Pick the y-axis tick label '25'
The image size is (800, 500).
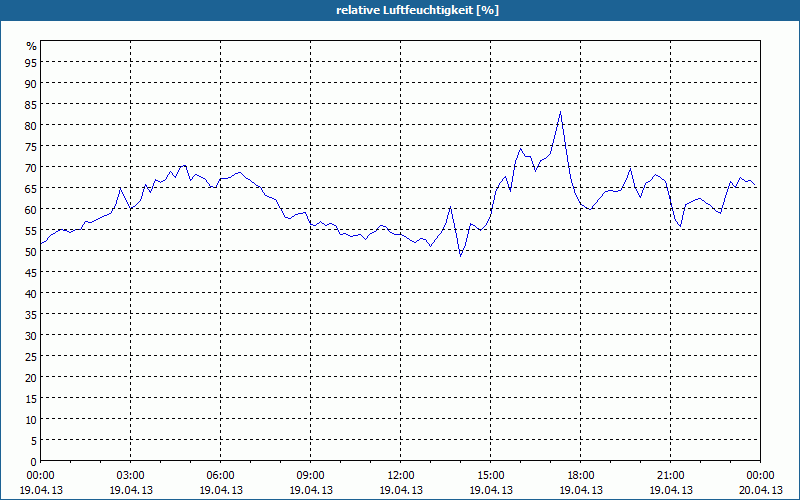point(31,357)
